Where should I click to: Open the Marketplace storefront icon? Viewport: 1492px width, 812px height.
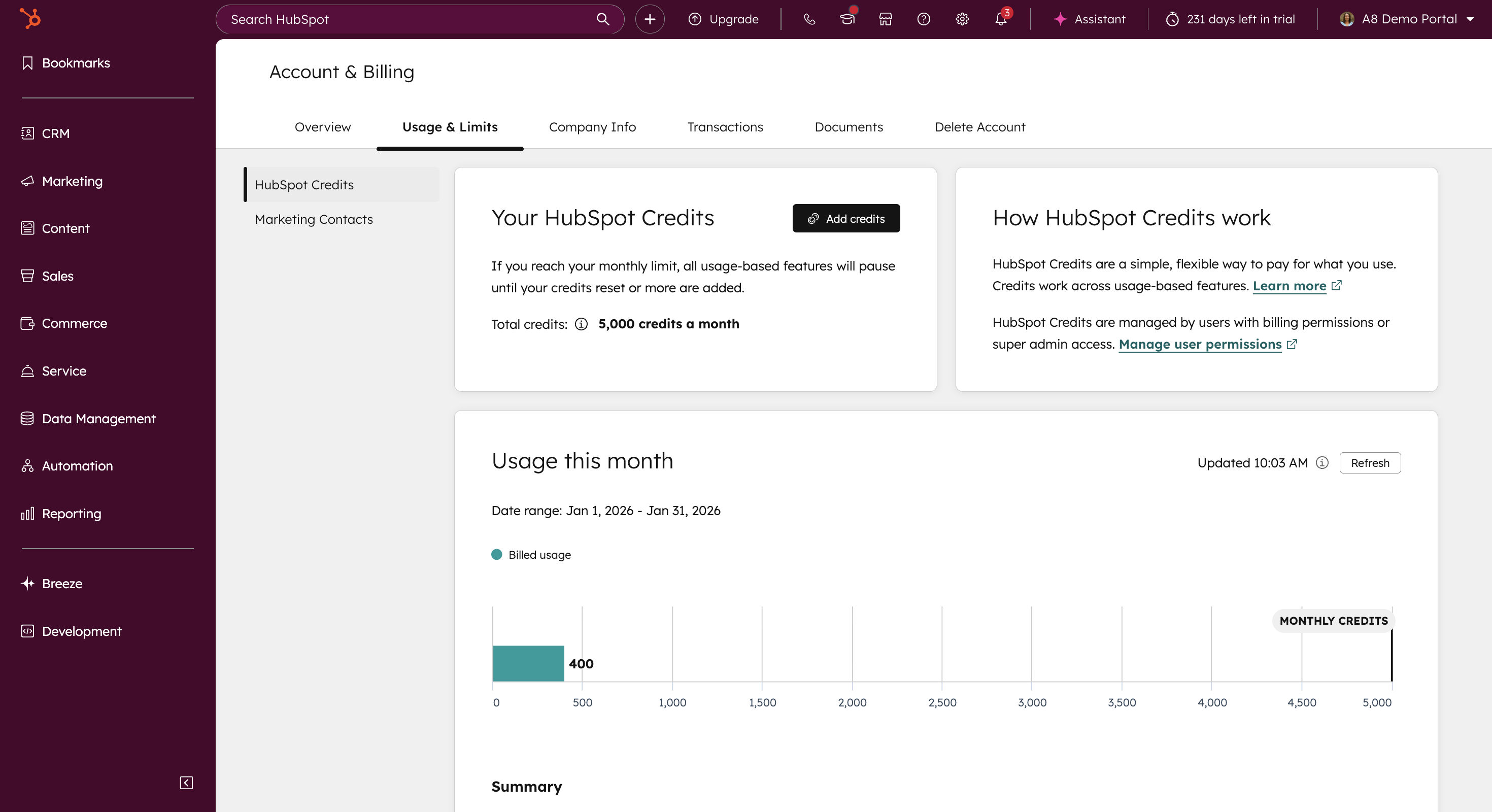pos(885,19)
